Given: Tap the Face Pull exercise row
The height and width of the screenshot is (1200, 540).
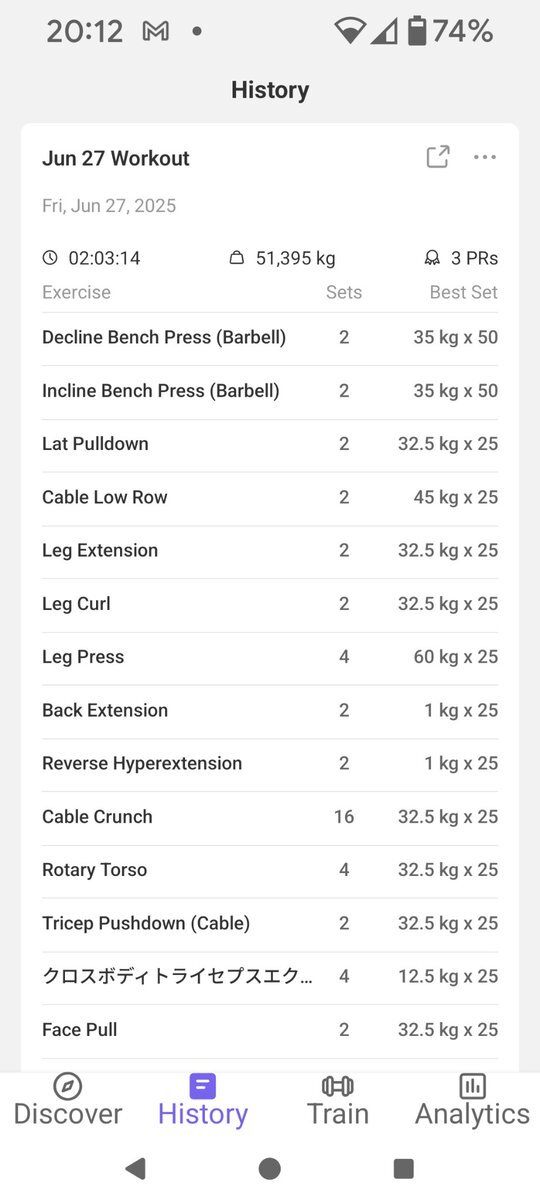Looking at the screenshot, I should [270, 1030].
